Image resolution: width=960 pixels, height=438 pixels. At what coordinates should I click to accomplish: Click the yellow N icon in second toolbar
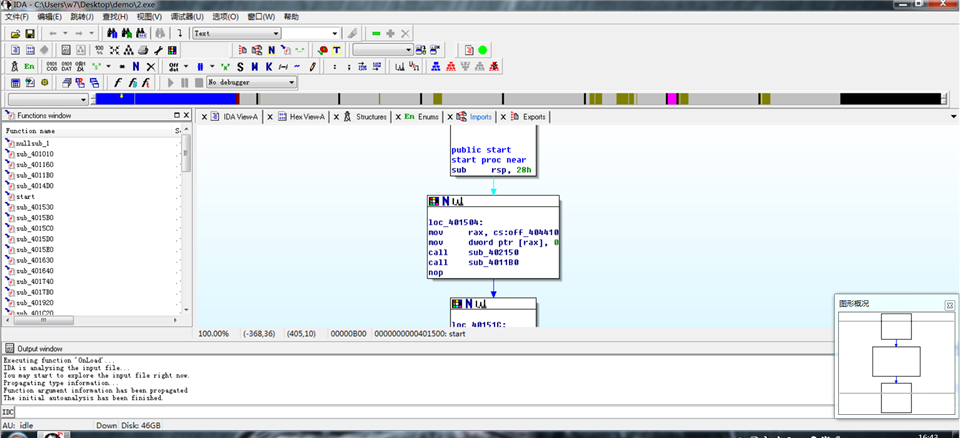[271, 50]
